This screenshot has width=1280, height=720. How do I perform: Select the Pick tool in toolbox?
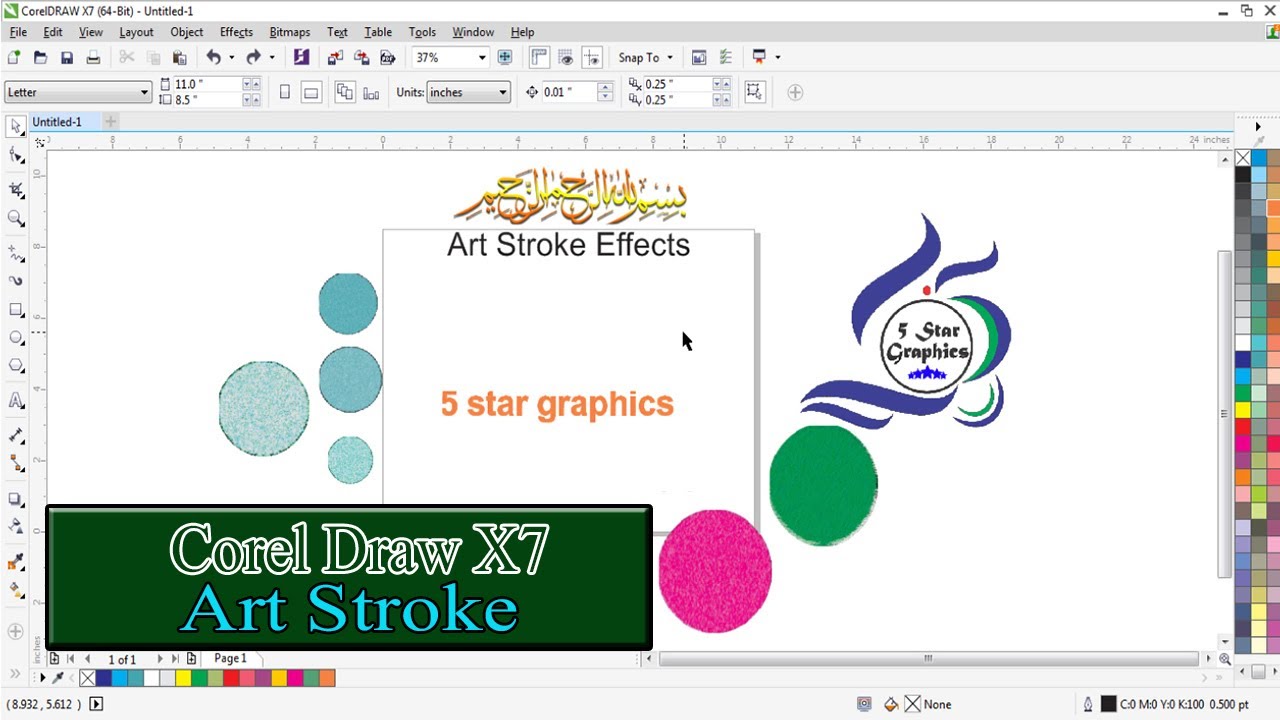coord(16,126)
